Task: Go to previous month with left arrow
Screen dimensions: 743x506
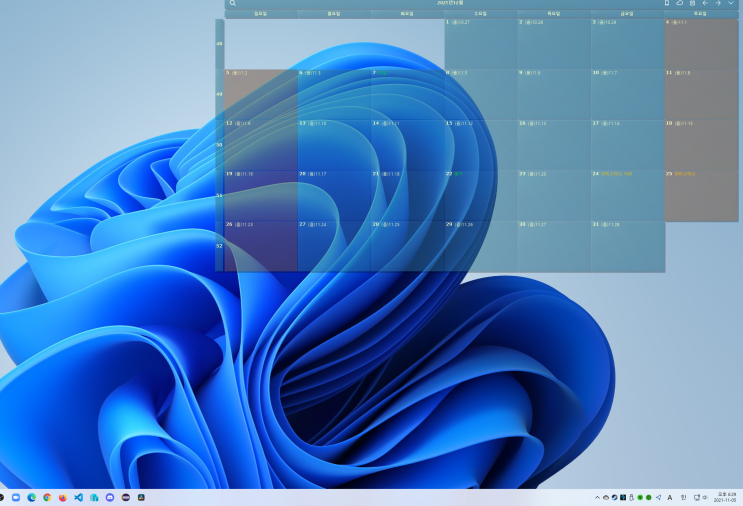Action: (x=705, y=3)
